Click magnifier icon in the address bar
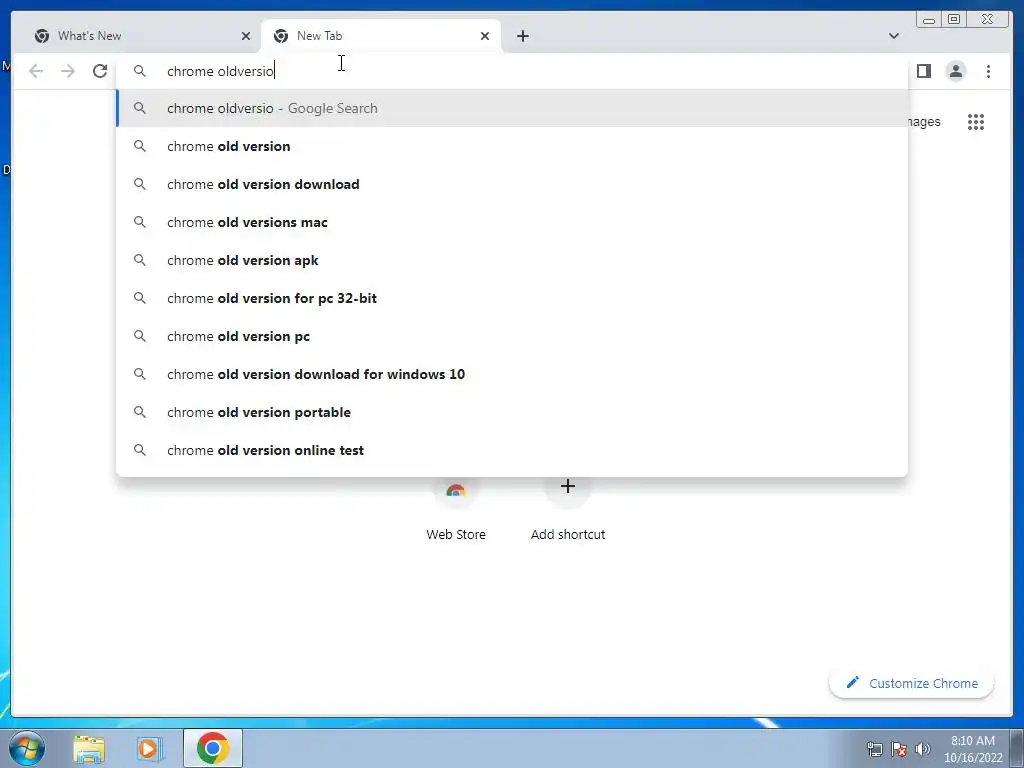 [140, 71]
